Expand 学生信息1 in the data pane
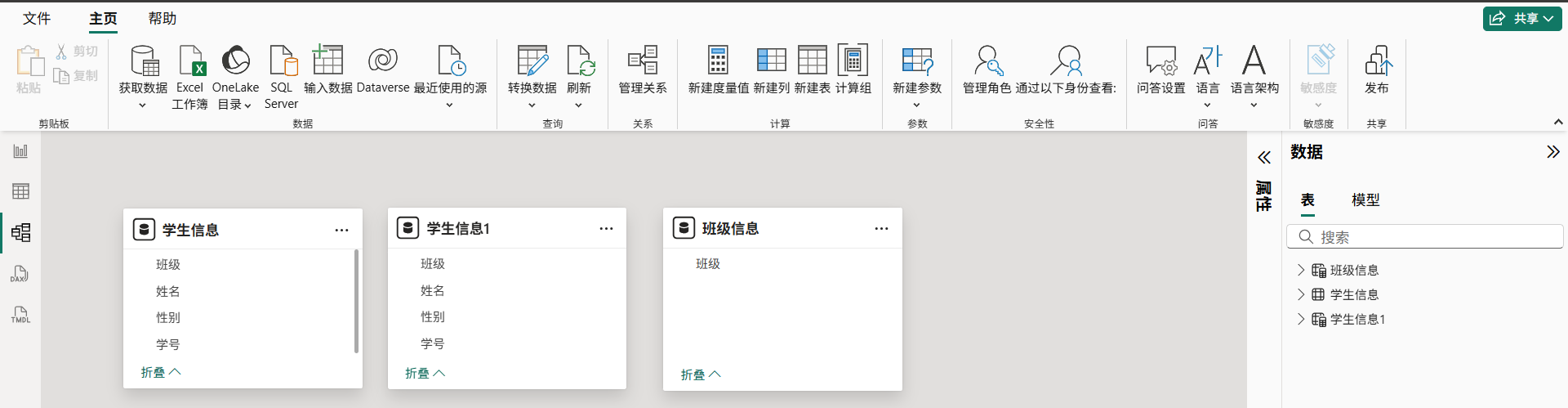Screen dimensions: 1568x408 click(1301, 319)
